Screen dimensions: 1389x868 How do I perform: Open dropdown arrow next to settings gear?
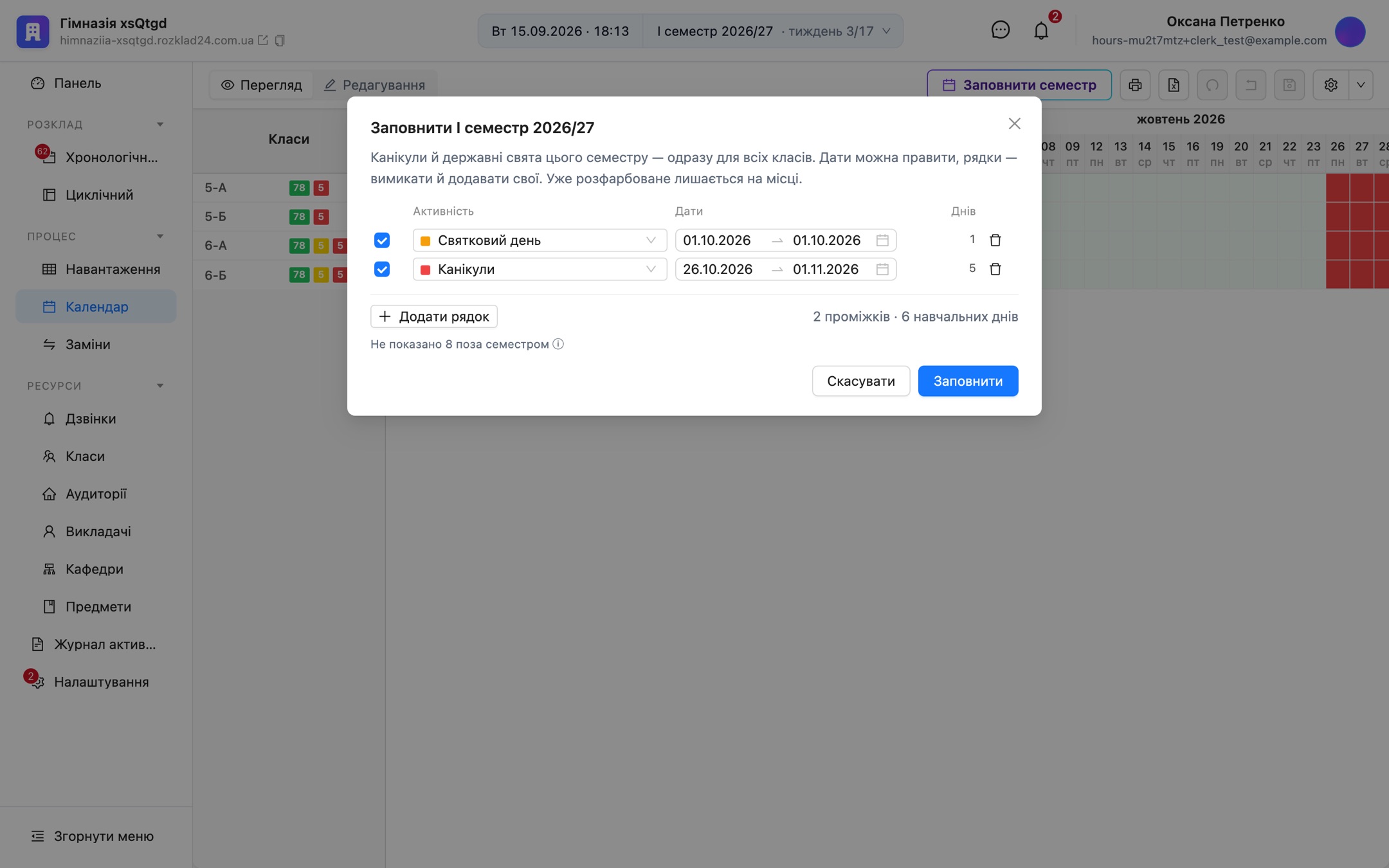click(x=1361, y=85)
